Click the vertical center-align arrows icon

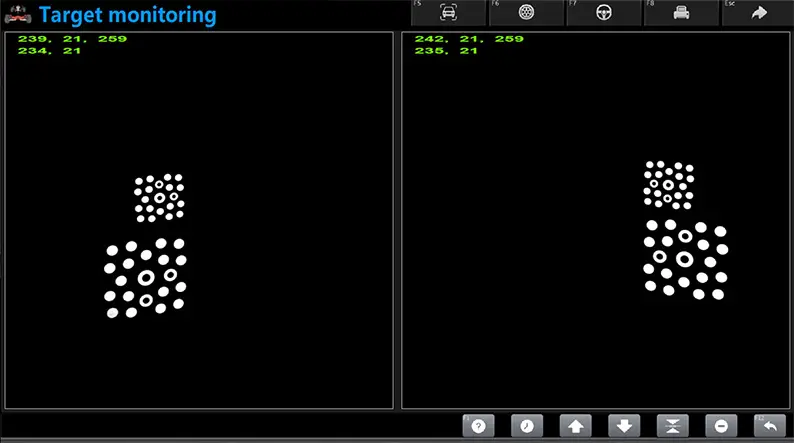click(x=672, y=426)
